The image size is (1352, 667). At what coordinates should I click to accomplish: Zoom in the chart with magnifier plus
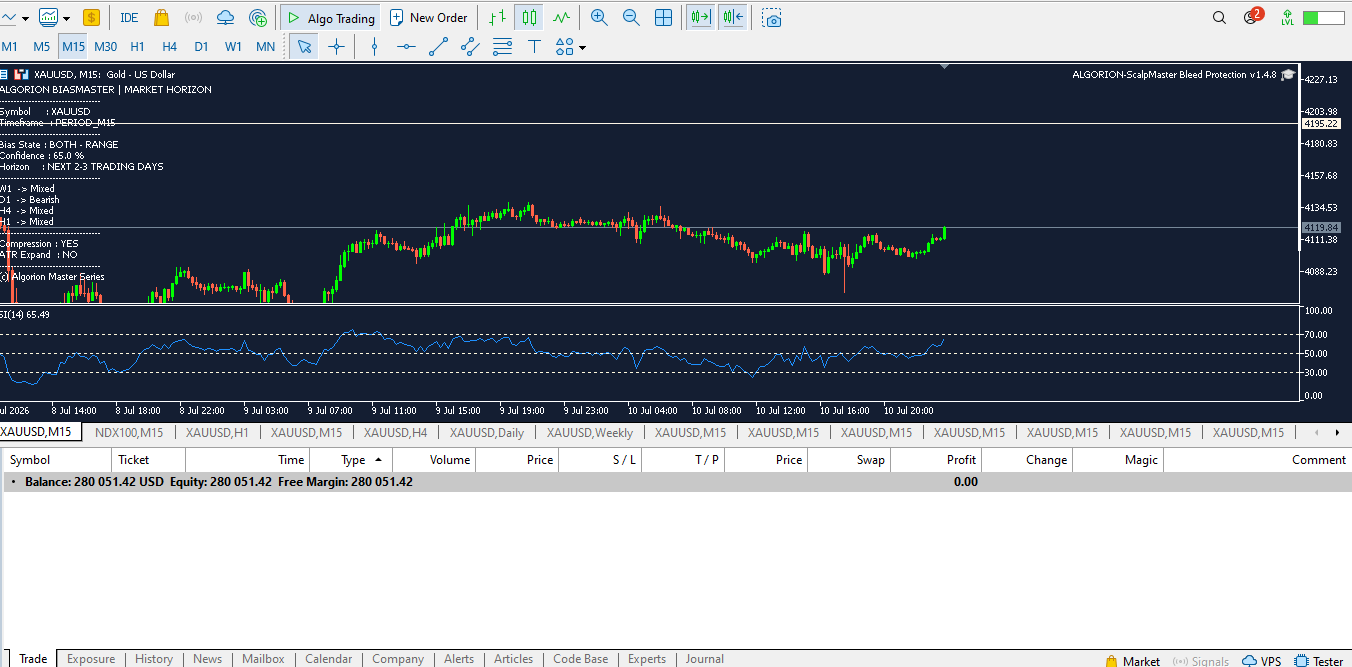coord(599,17)
